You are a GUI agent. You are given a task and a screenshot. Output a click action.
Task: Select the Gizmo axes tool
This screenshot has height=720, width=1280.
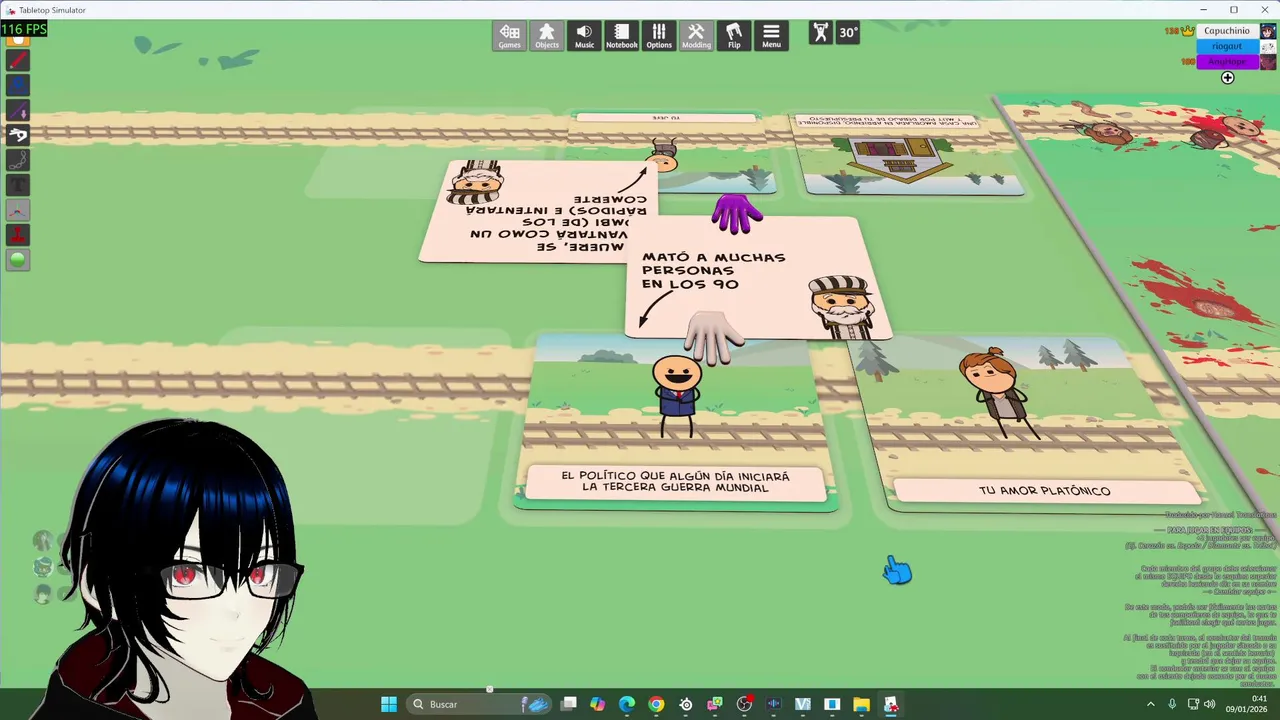[x=18, y=210]
